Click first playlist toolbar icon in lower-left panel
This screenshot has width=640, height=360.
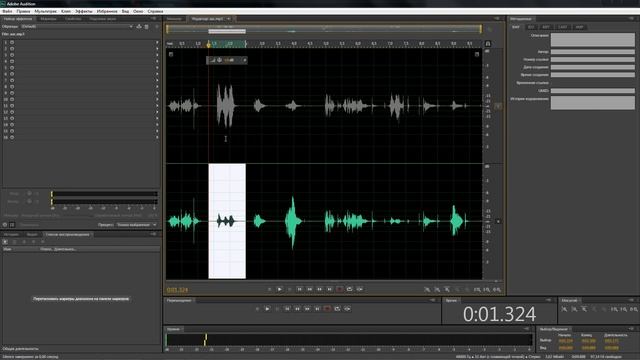[x=5, y=242]
